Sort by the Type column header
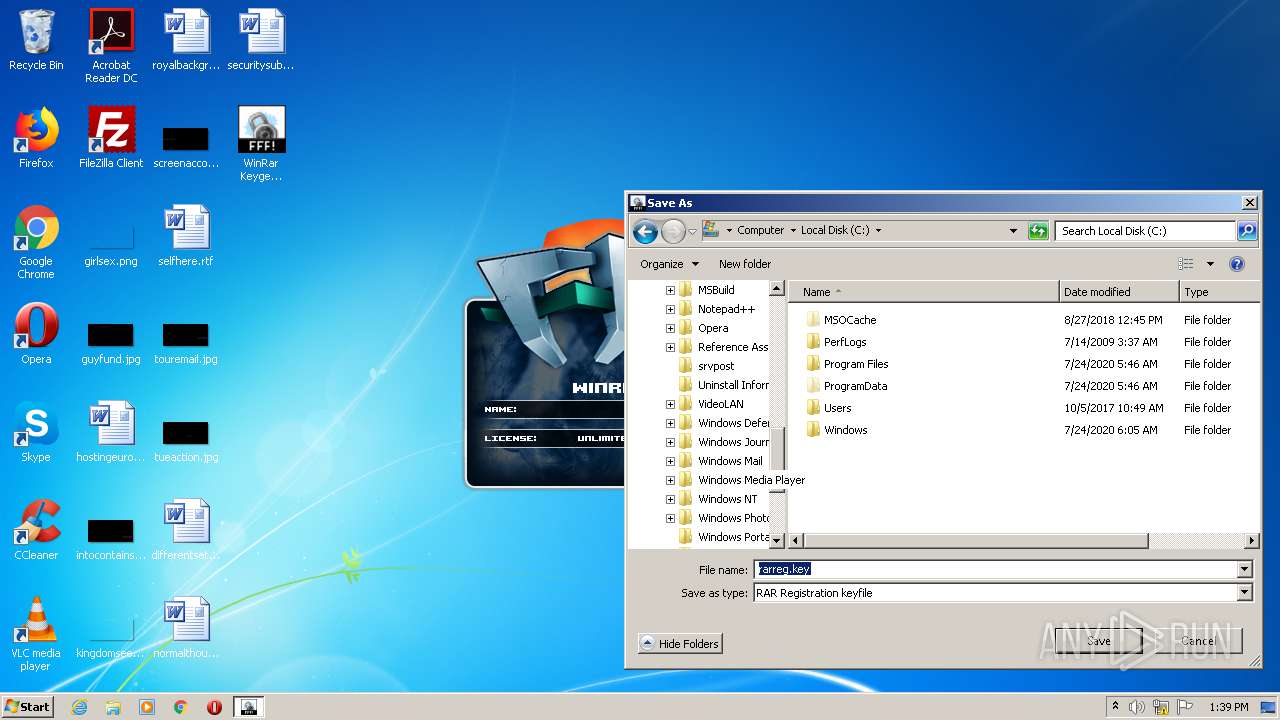Image resolution: width=1280 pixels, height=720 pixels. point(1220,292)
